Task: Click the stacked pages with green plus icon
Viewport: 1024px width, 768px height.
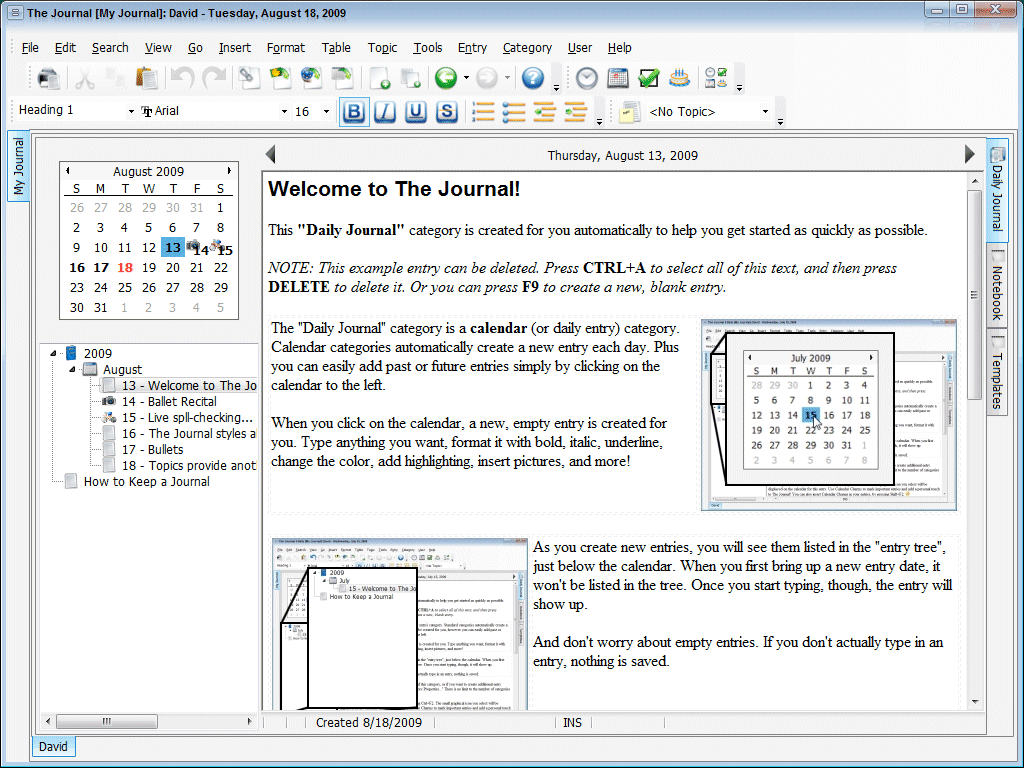Action: [410, 78]
